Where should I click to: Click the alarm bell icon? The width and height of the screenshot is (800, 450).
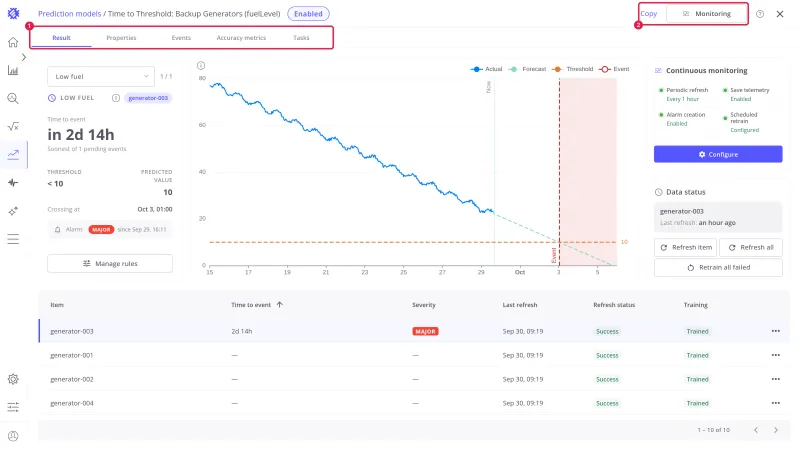58,230
